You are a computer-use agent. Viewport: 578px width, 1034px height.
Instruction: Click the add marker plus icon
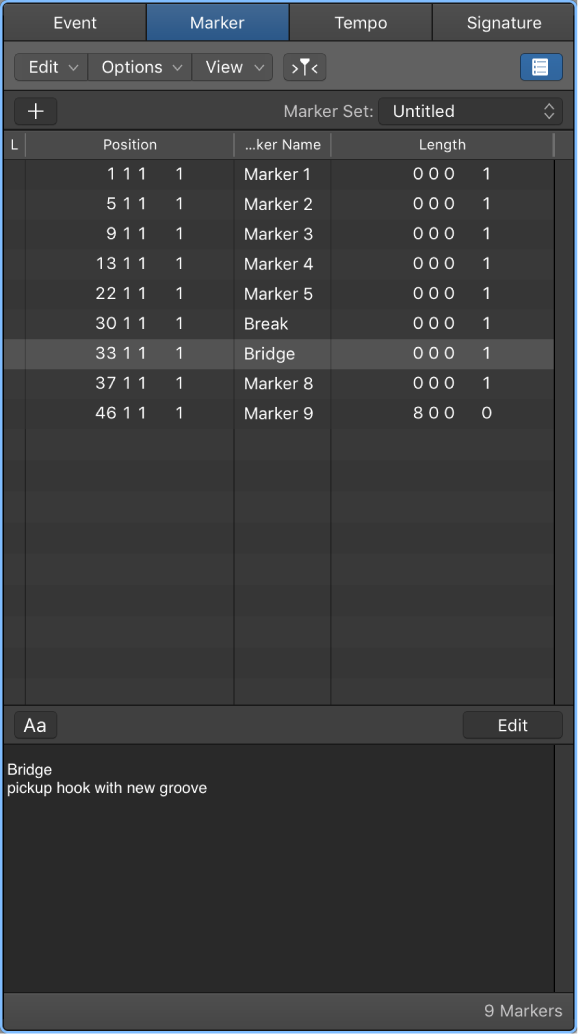[x=35, y=111]
